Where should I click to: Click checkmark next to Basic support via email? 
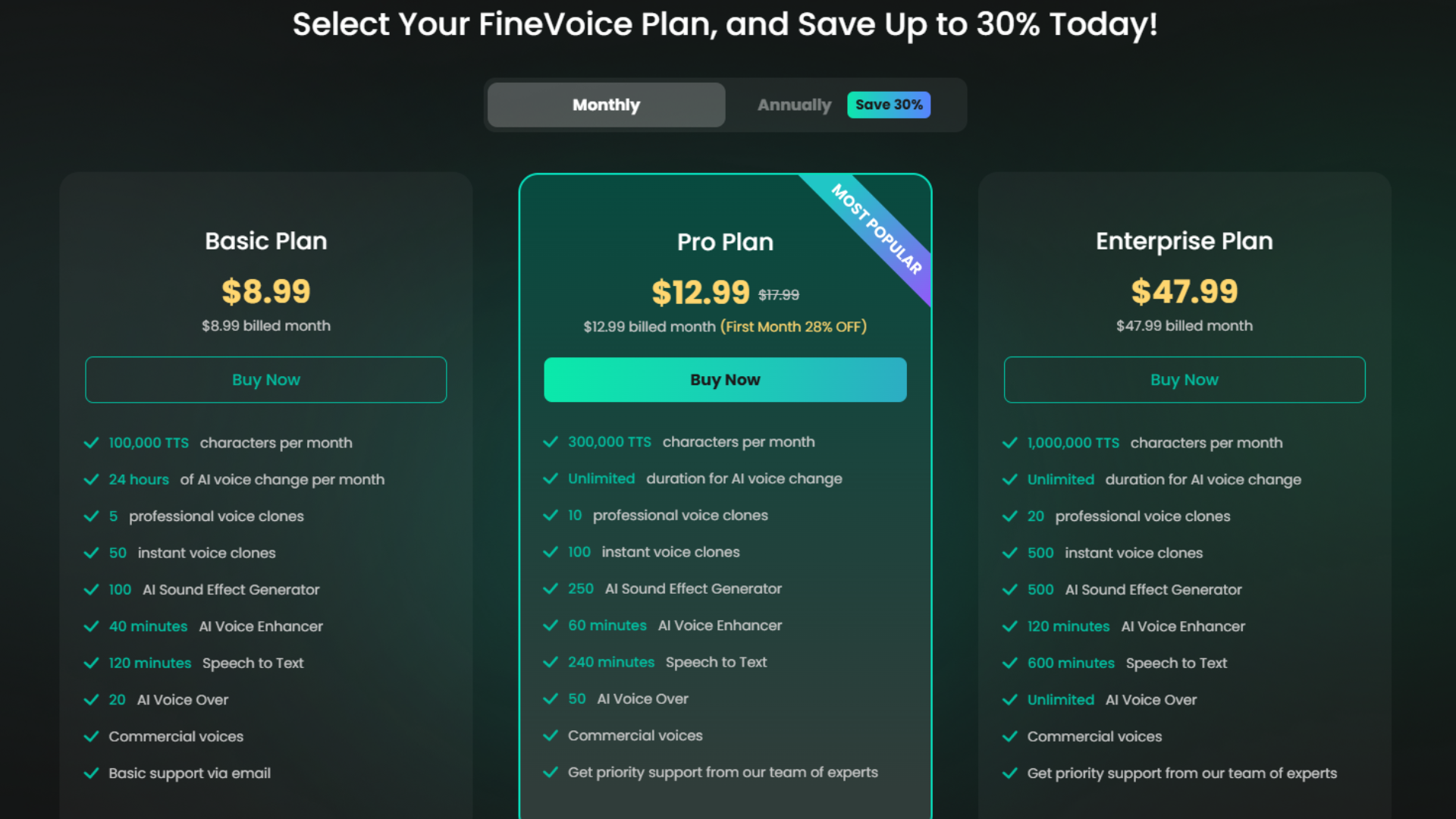[91, 773]
